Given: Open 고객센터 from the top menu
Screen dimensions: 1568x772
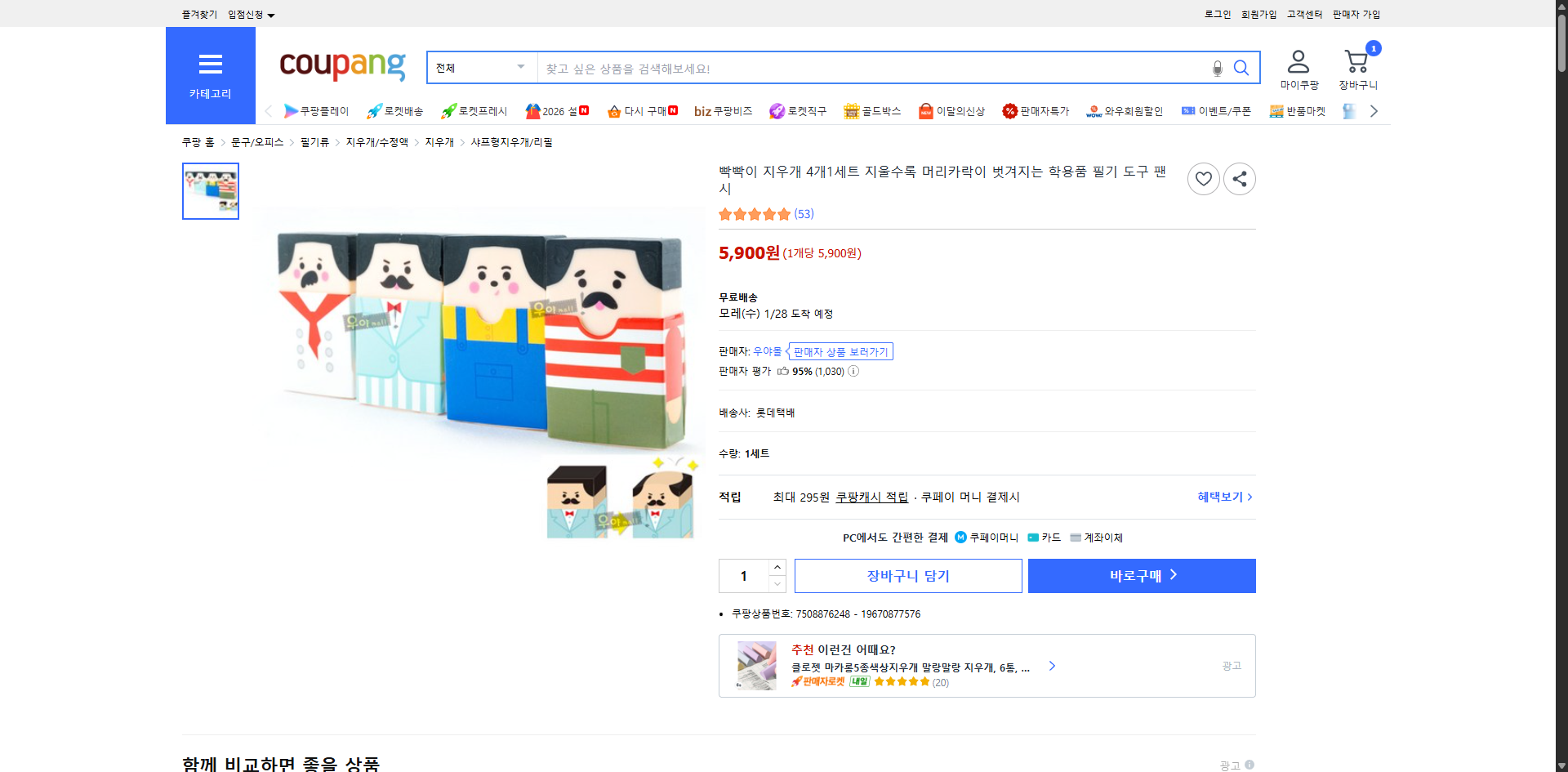Looking at the screenshot, I should [x=1304, y=14].
